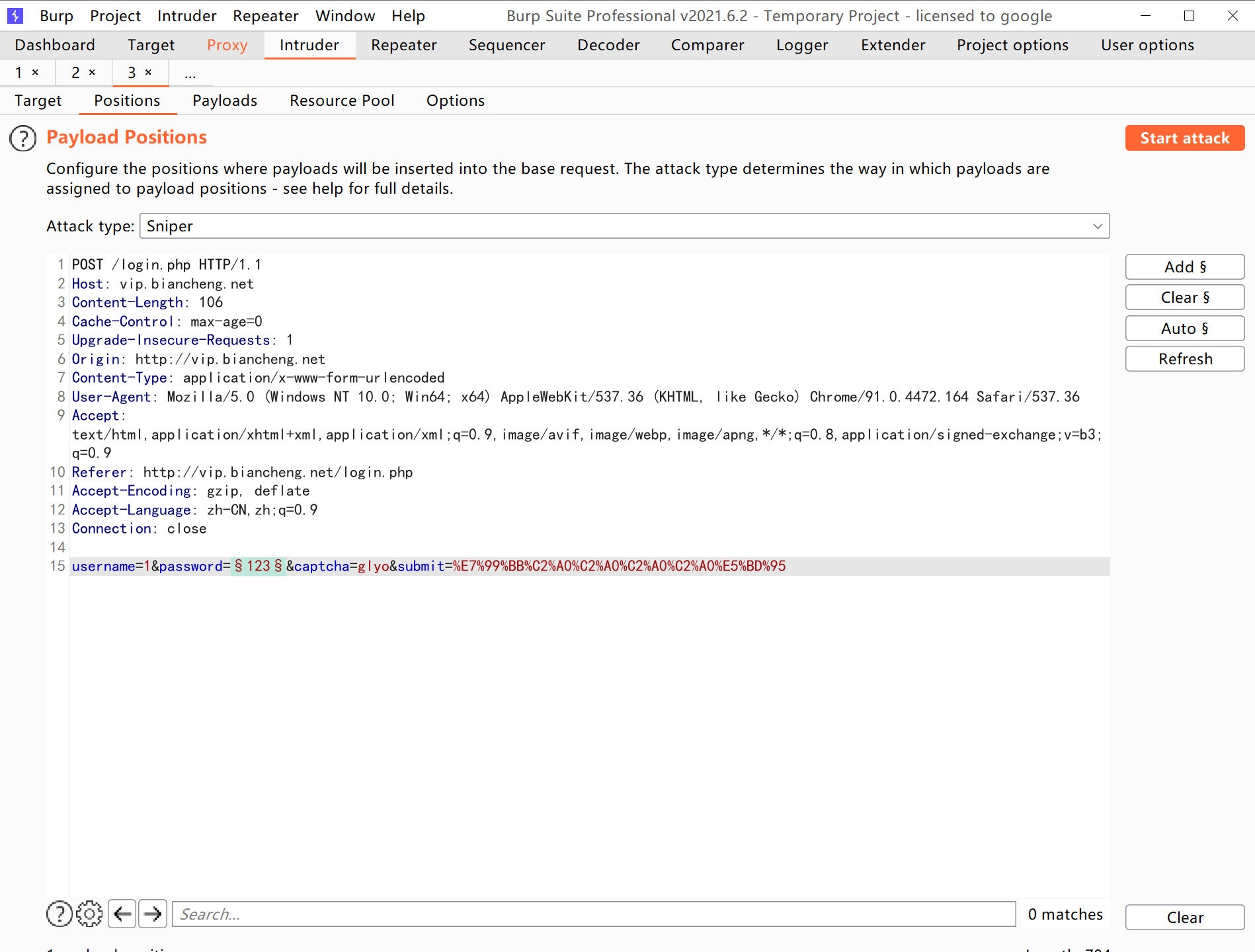Select Intruder attack tab 2
The height and width of the screenshot is (952, 1255).
point(75,73)
